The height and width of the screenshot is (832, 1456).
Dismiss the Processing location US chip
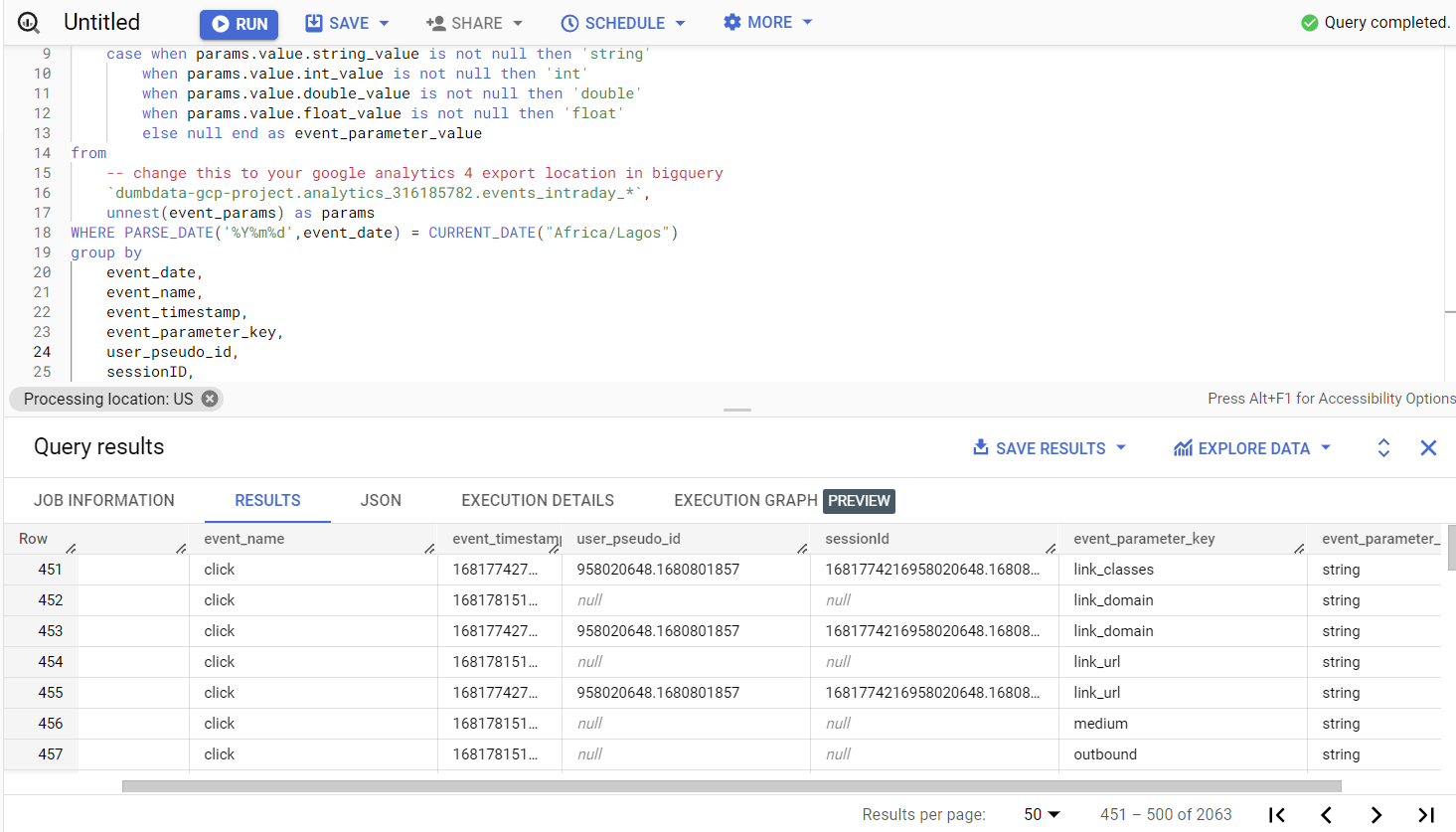209,398
